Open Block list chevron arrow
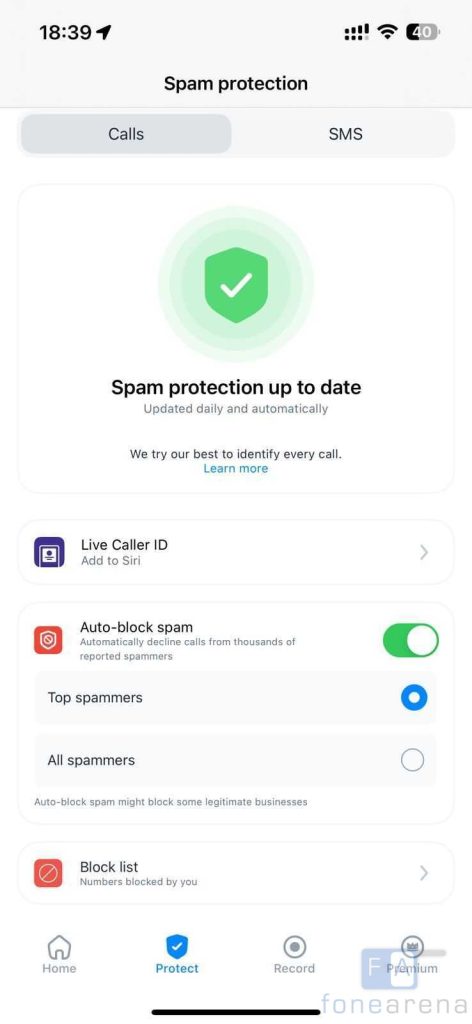 pos(424,873)
